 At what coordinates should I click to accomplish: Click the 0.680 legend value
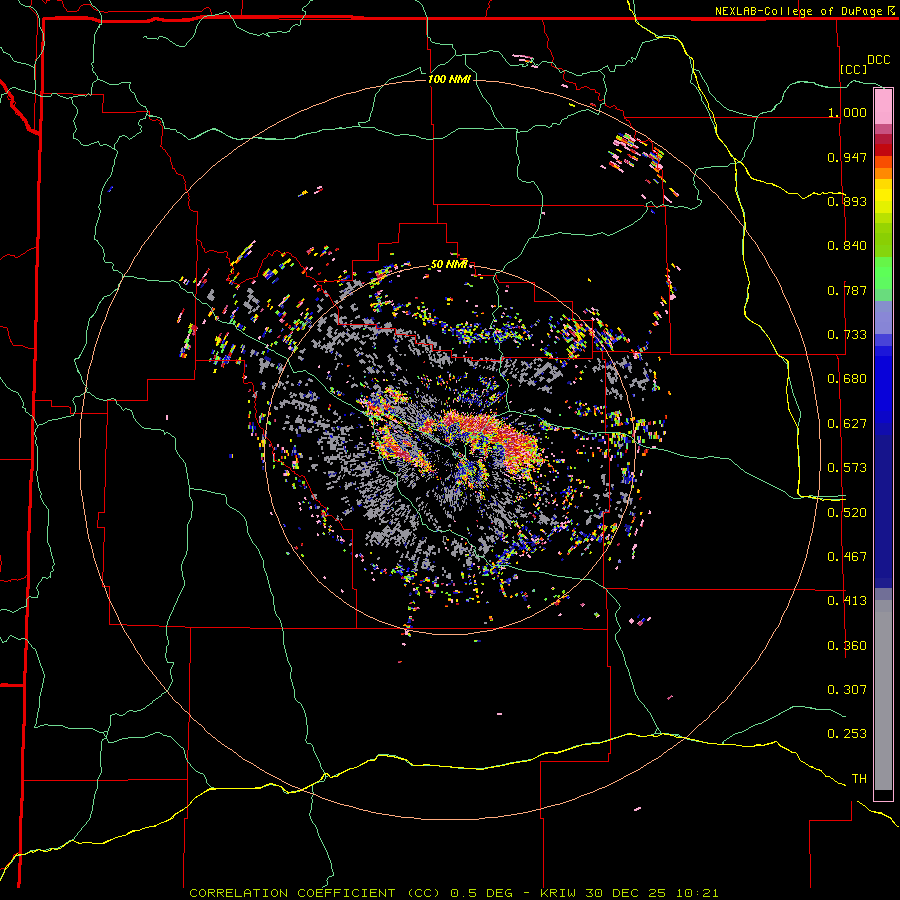(x=847, y=379)
